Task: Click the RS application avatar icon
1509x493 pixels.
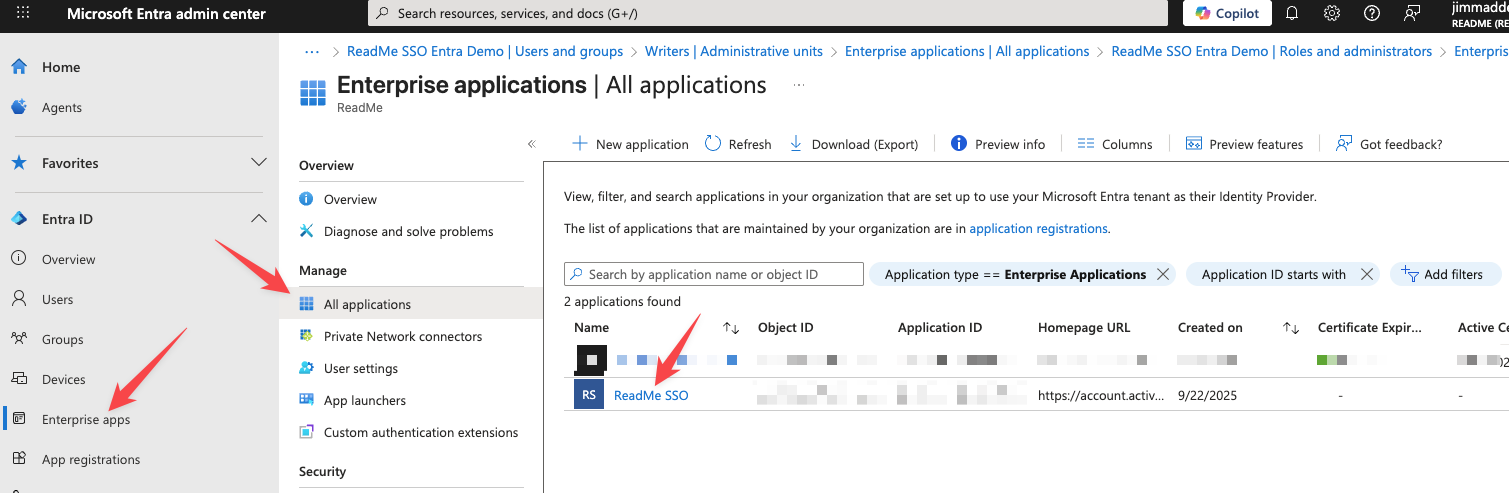Action: point(589,394)
